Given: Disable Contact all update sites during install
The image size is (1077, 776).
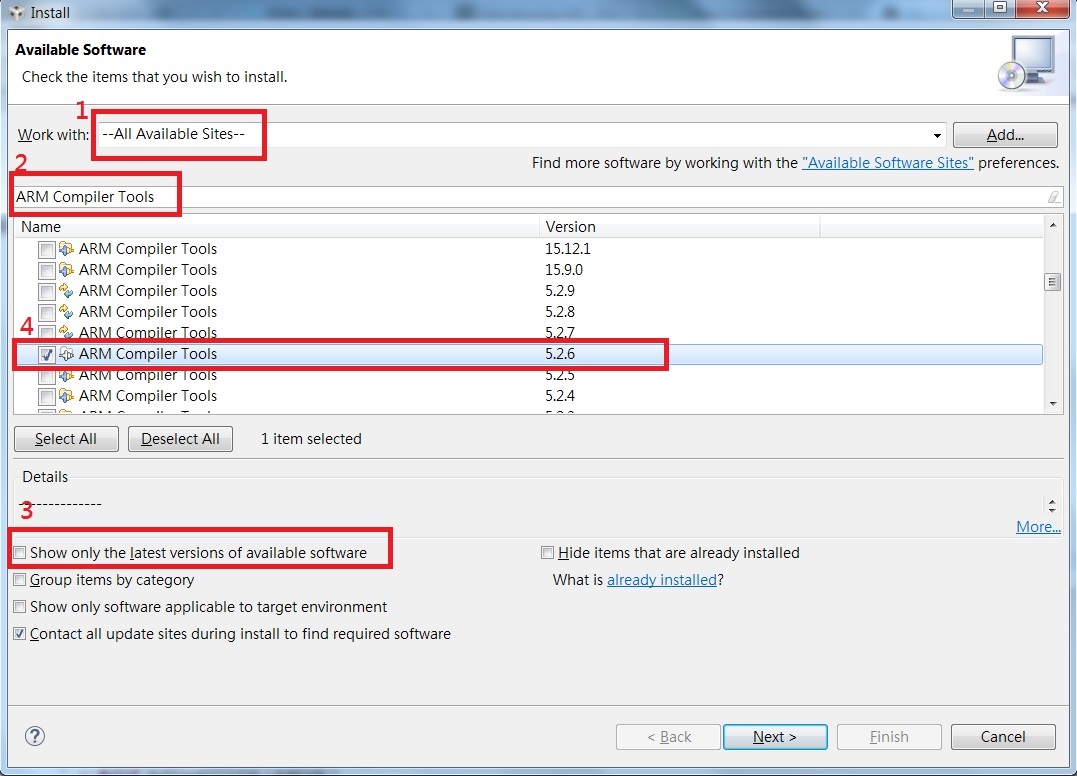Looking at the screenshot, I should [x=20, y=634].
